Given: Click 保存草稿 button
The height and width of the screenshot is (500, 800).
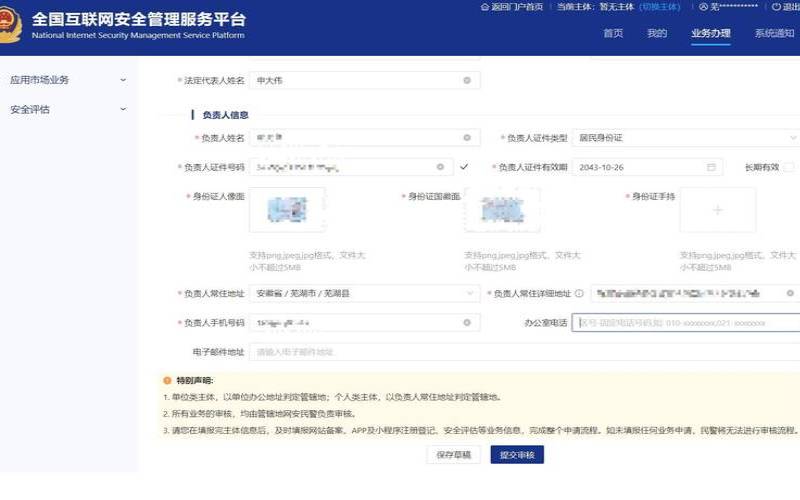Looking at the screenshot, I should coord(454,455).
